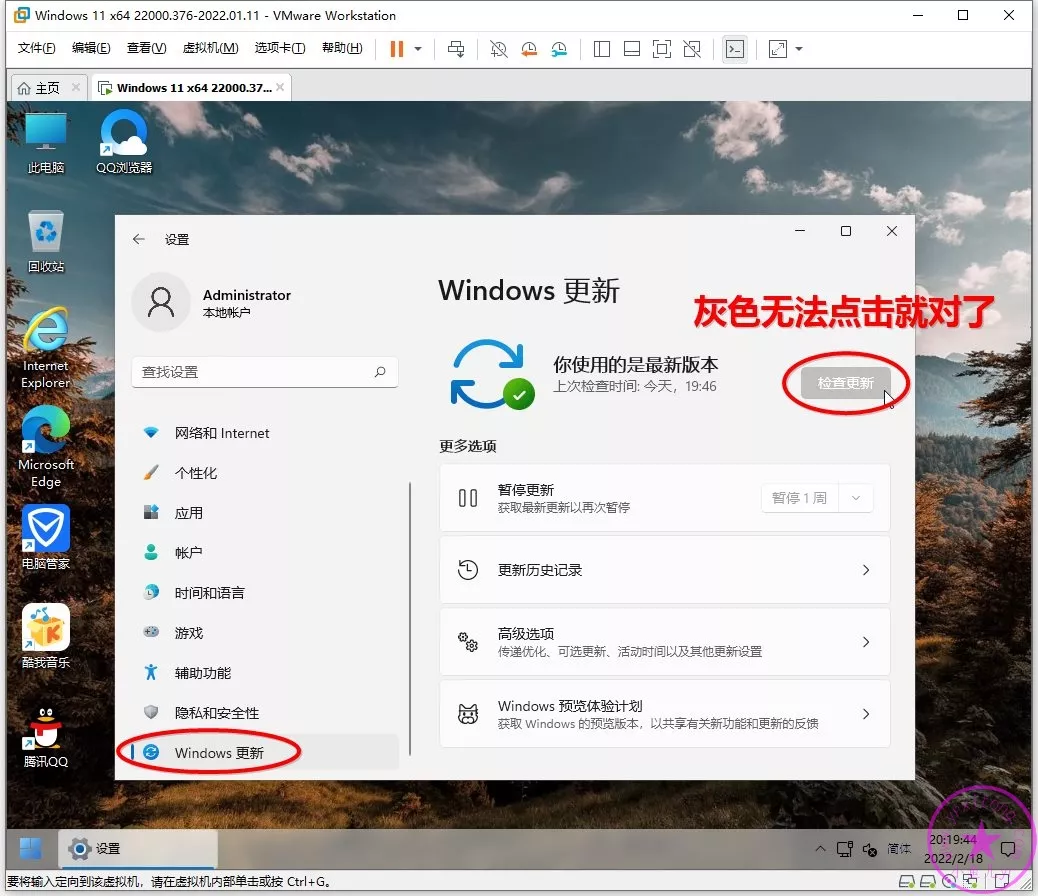Open 高级选项 settings entry
This screenshot has width=1038, height=896.
tap(664, 642)
